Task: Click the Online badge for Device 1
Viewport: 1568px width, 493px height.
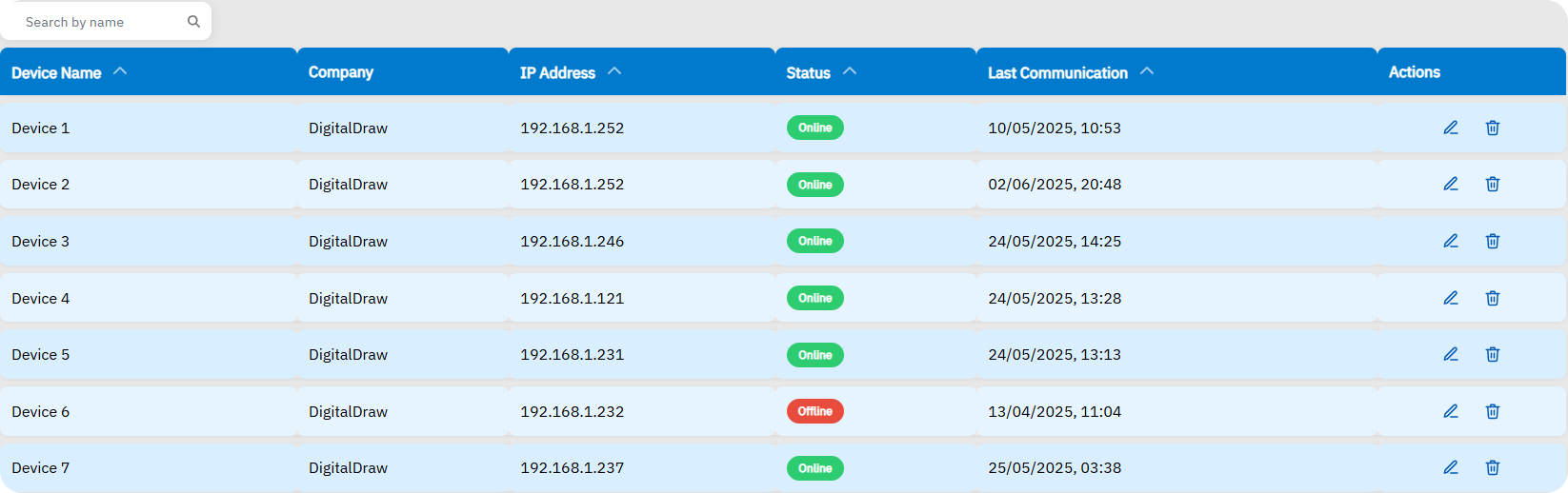Action: click(x=814, y=128)
